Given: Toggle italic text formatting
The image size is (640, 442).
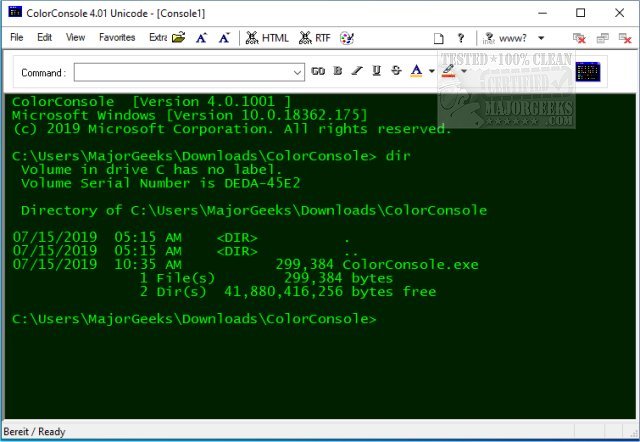Looking at the screenshot, I should click(357, 72).
